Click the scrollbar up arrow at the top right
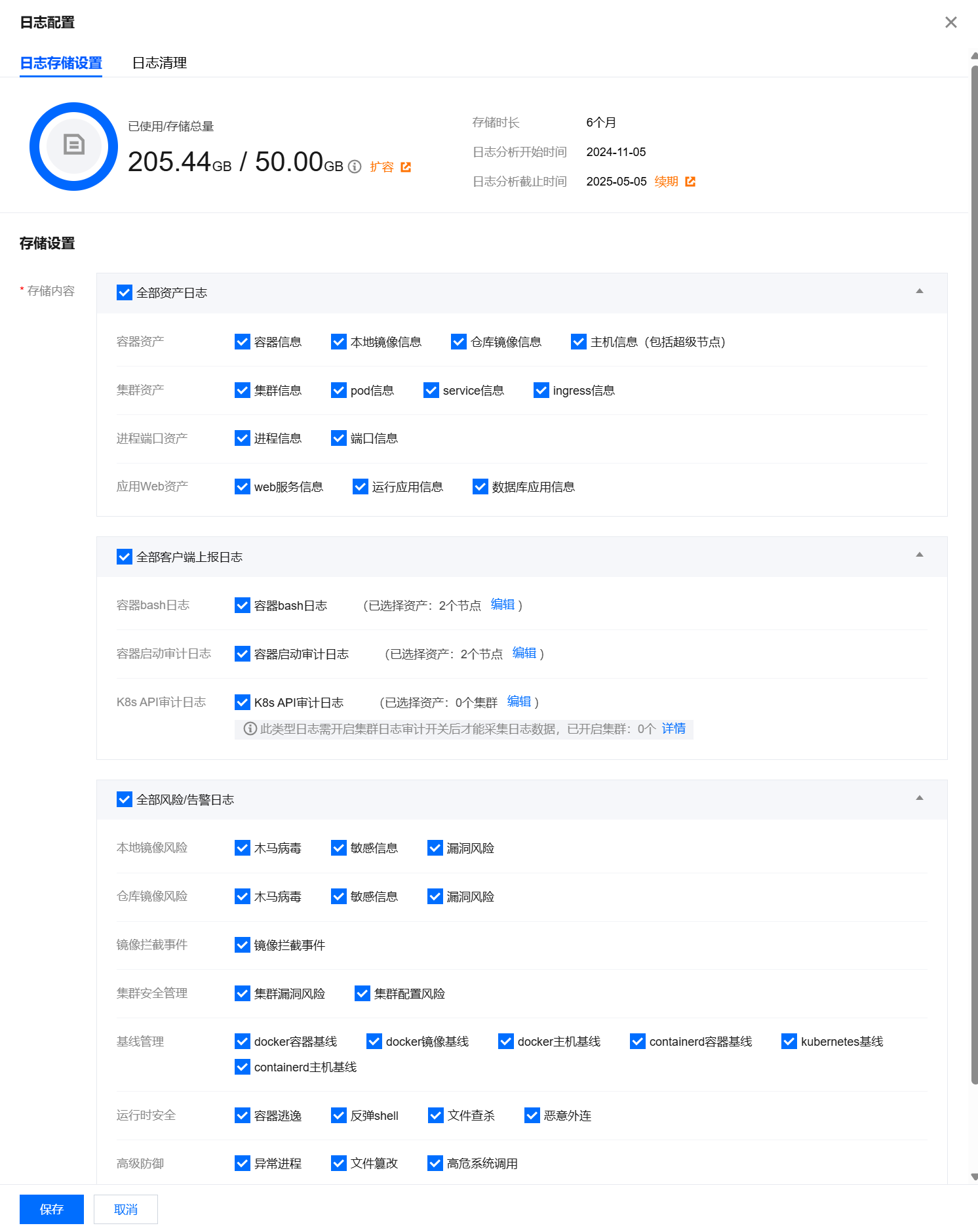The height and width of the screenshot is (1232, 978). (x=974, y=56)
